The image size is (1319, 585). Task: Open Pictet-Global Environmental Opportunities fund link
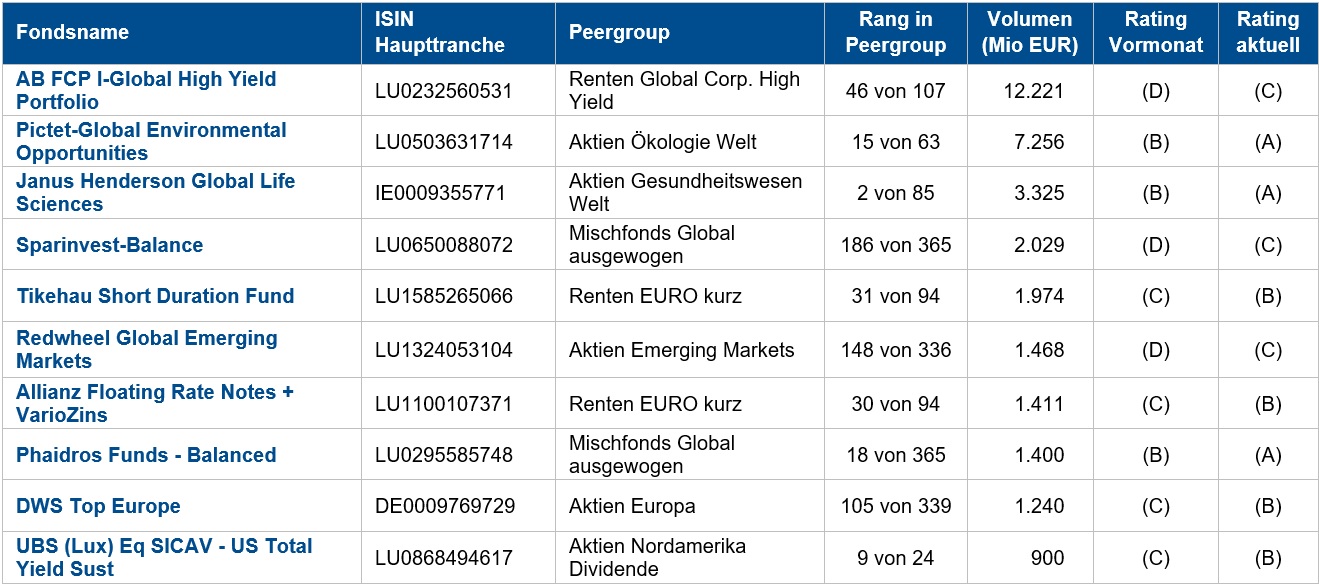tap(151, 141)
